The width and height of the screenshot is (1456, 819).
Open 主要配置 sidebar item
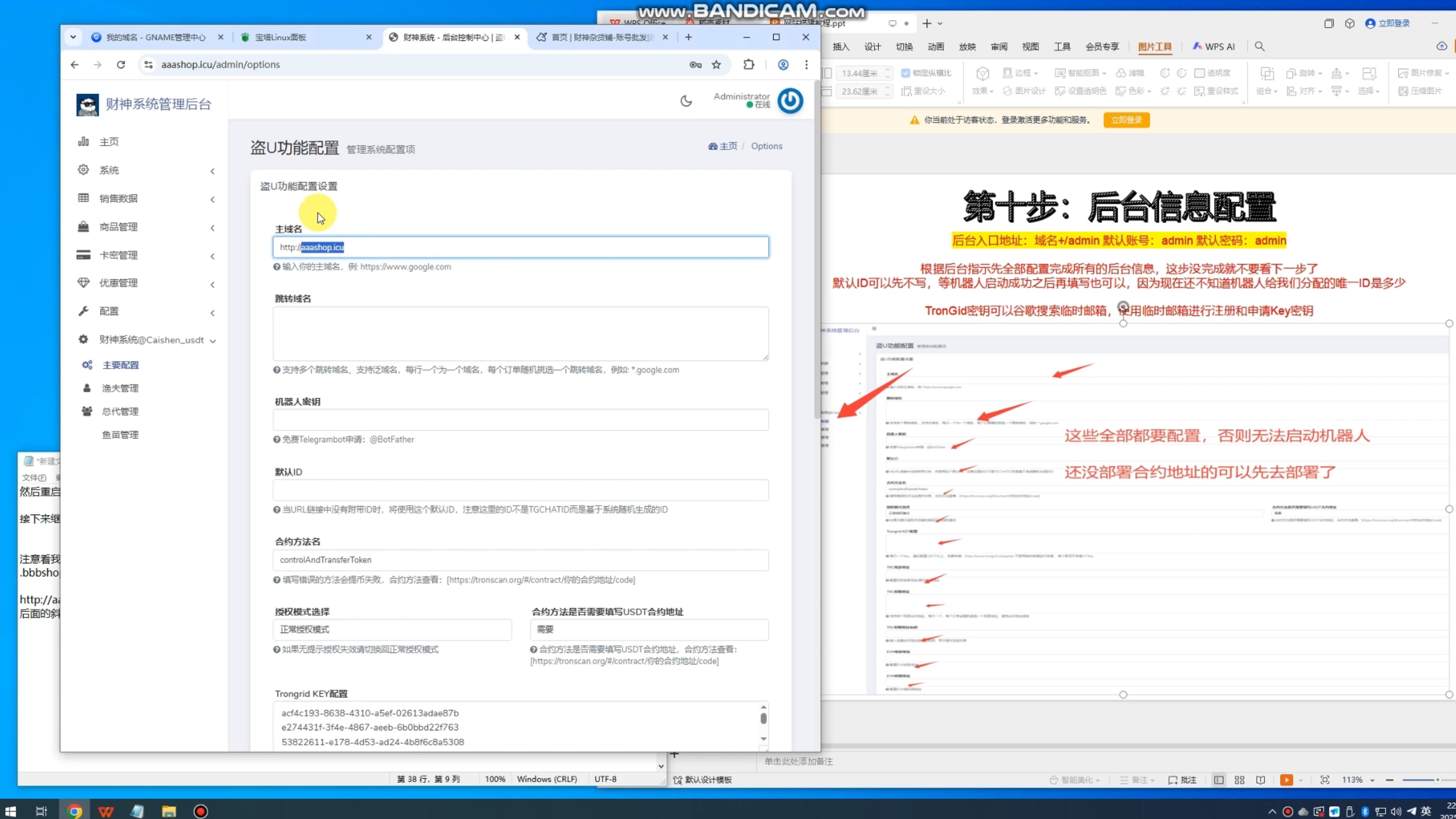[x=121, y=365]
